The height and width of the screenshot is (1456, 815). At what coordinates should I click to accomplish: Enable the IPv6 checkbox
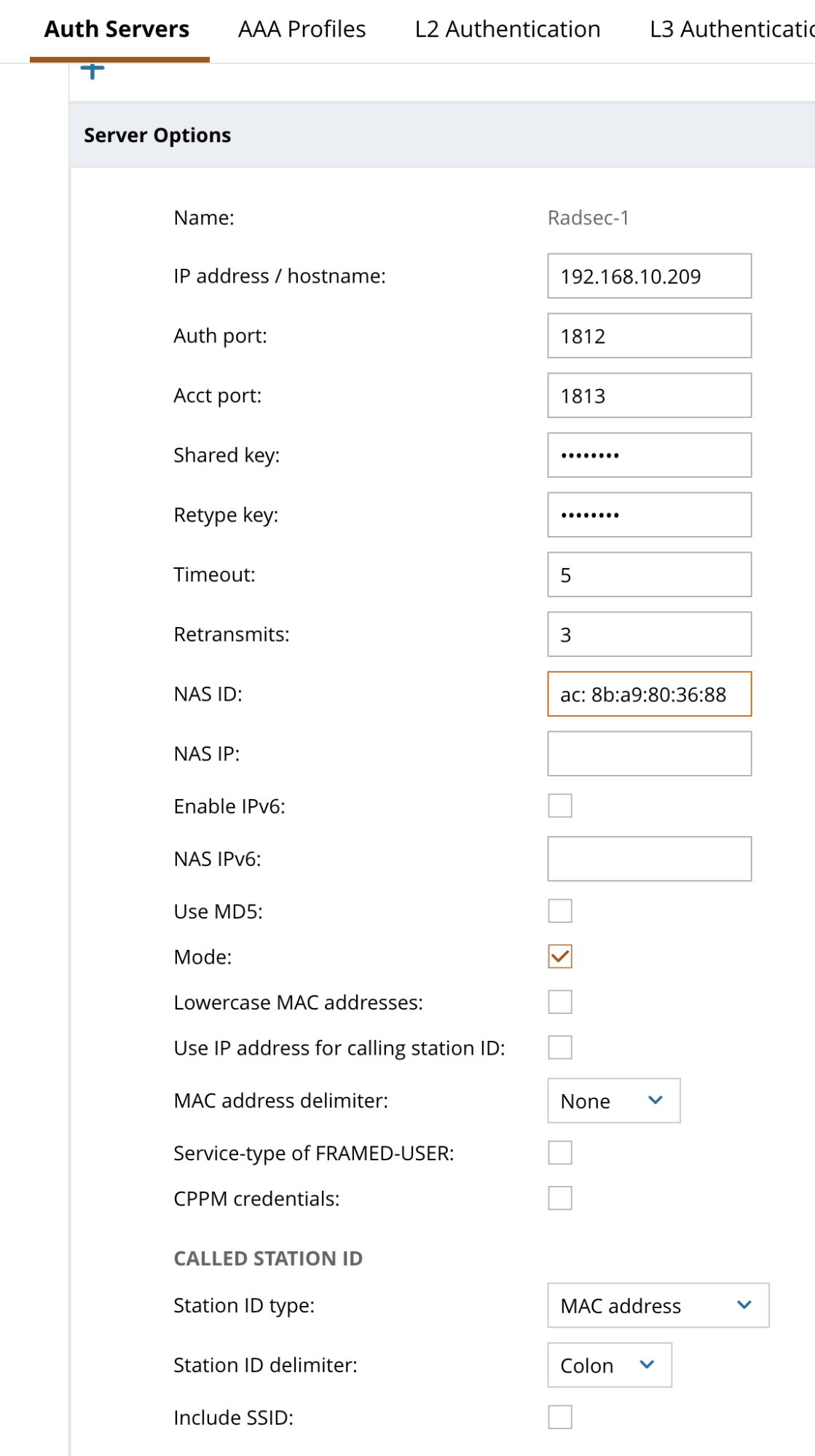(x=559, y=806)
